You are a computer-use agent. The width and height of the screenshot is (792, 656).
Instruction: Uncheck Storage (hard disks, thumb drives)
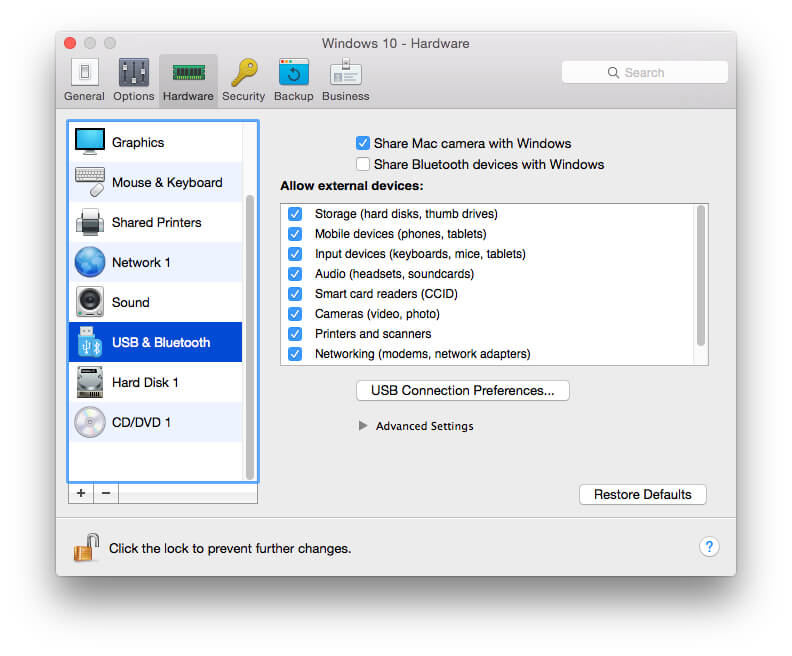pyautogui.click(x=295, y=214)
